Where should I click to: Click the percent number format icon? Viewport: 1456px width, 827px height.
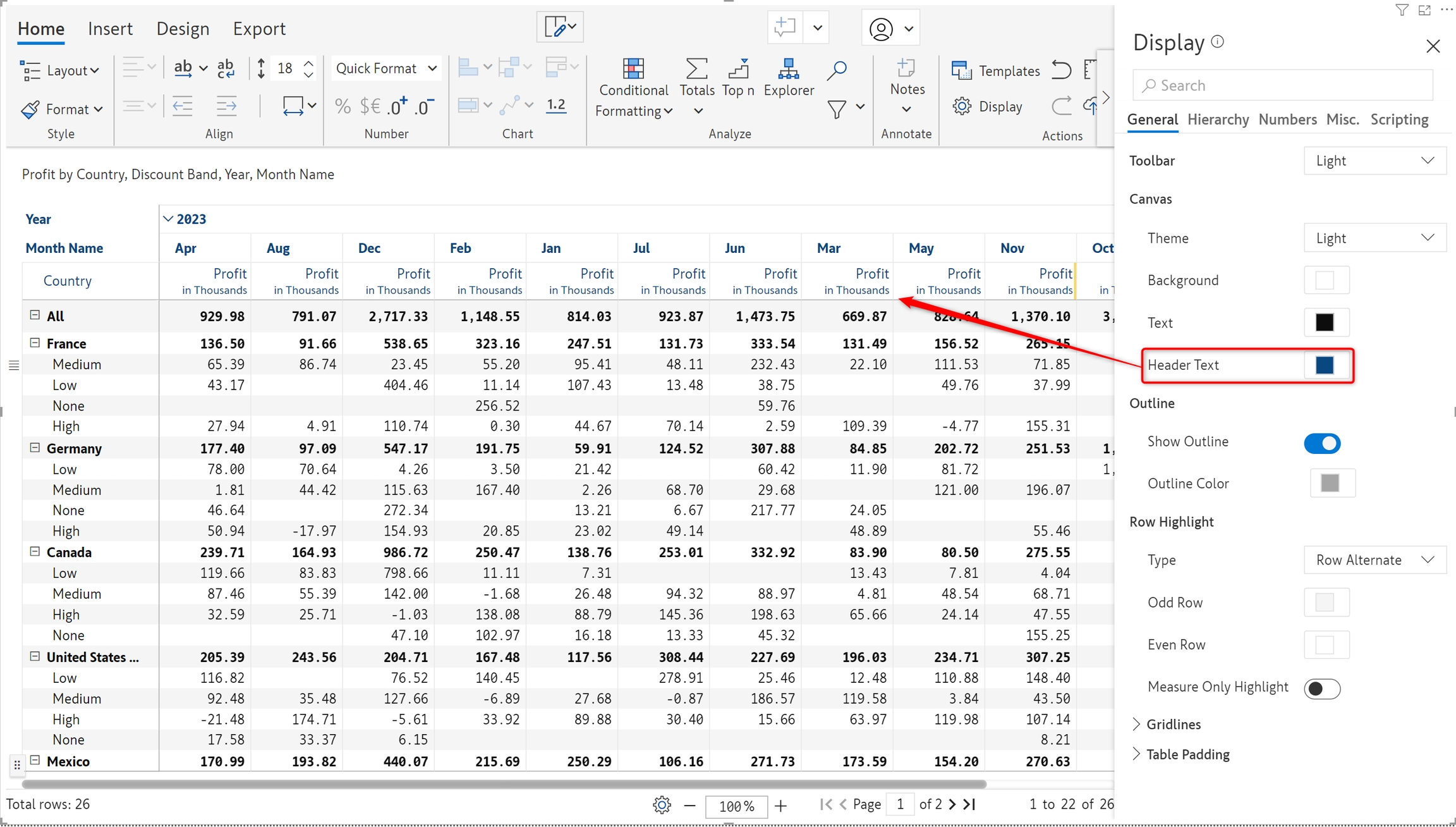pos(343,106)
